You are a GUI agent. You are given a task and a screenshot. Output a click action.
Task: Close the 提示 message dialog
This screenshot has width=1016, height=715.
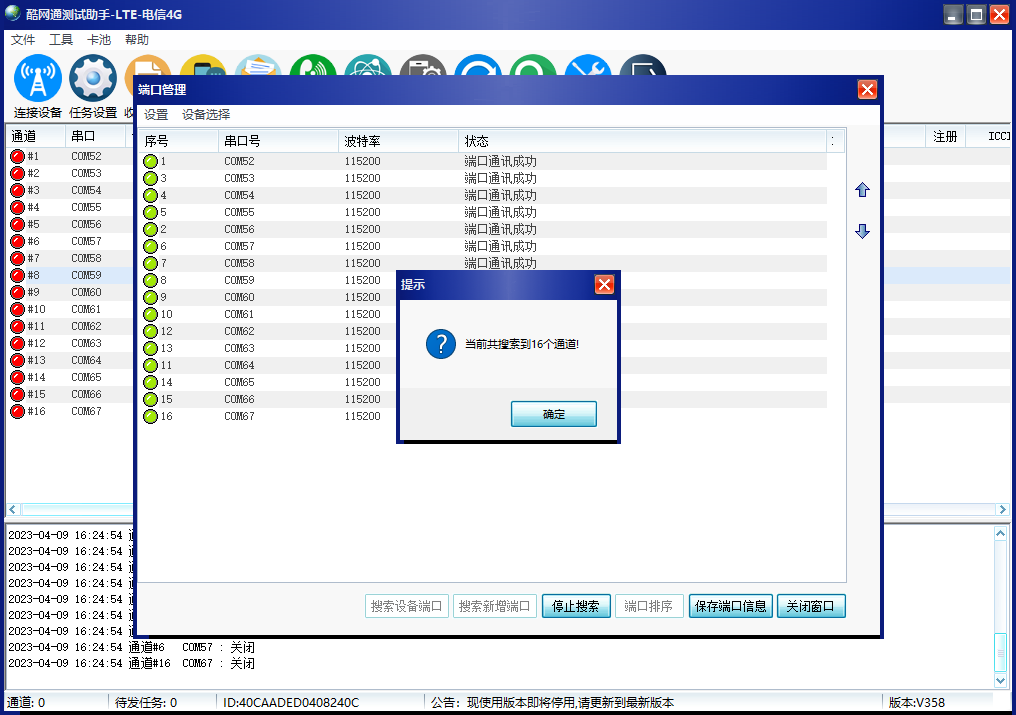[x=604, y=285]
